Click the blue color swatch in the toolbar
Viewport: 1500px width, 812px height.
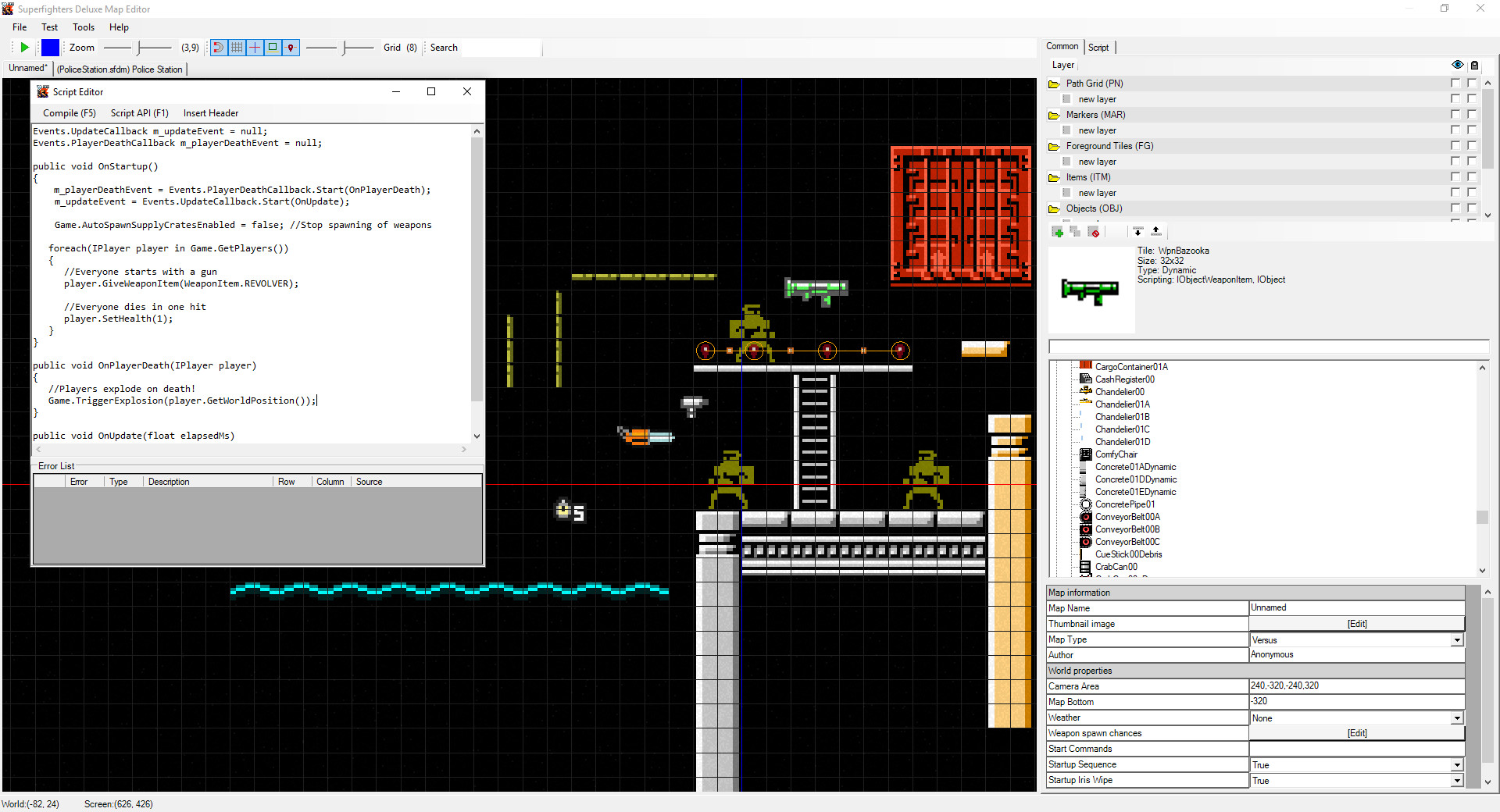(x=50, y=47)
